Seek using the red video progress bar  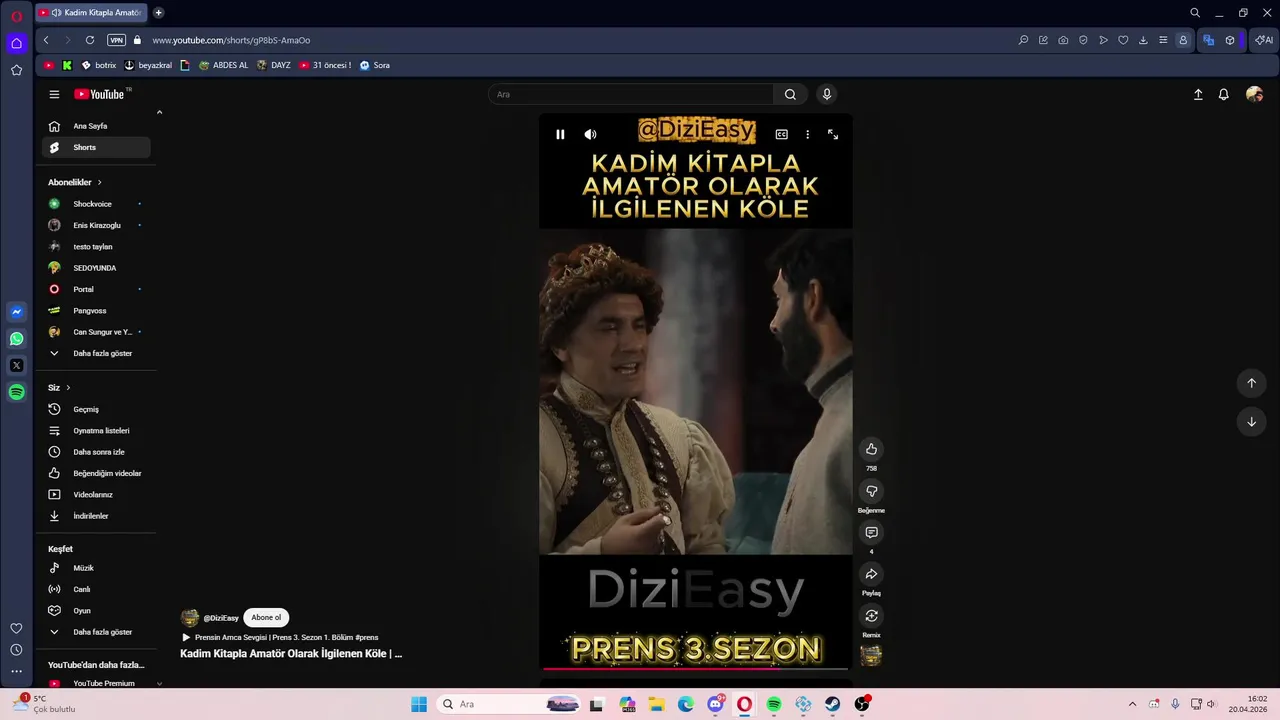695,668
